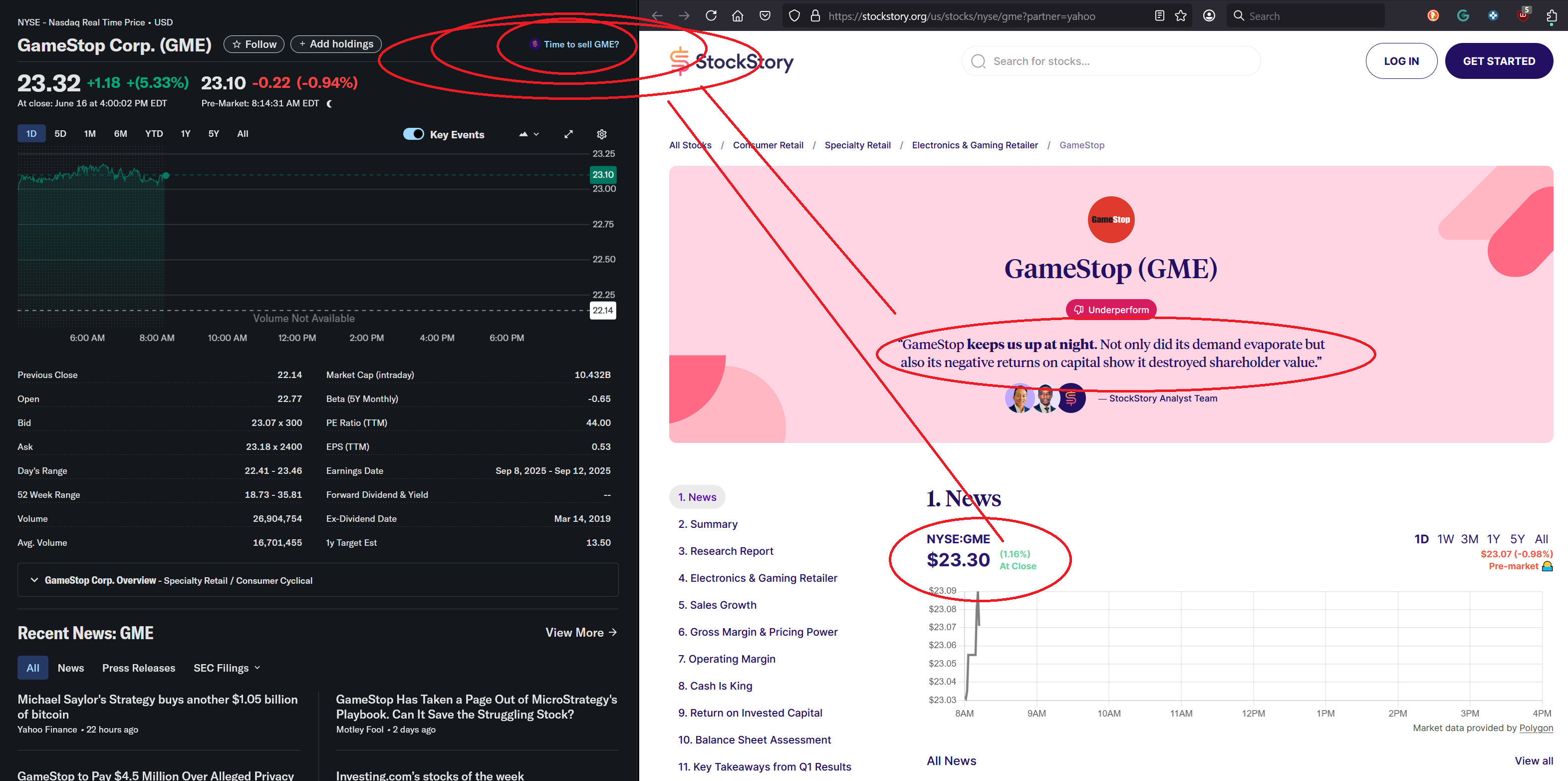Click the browser Search box
The height and width of the screenshot is (781, 1568).
coord(1306,16)
